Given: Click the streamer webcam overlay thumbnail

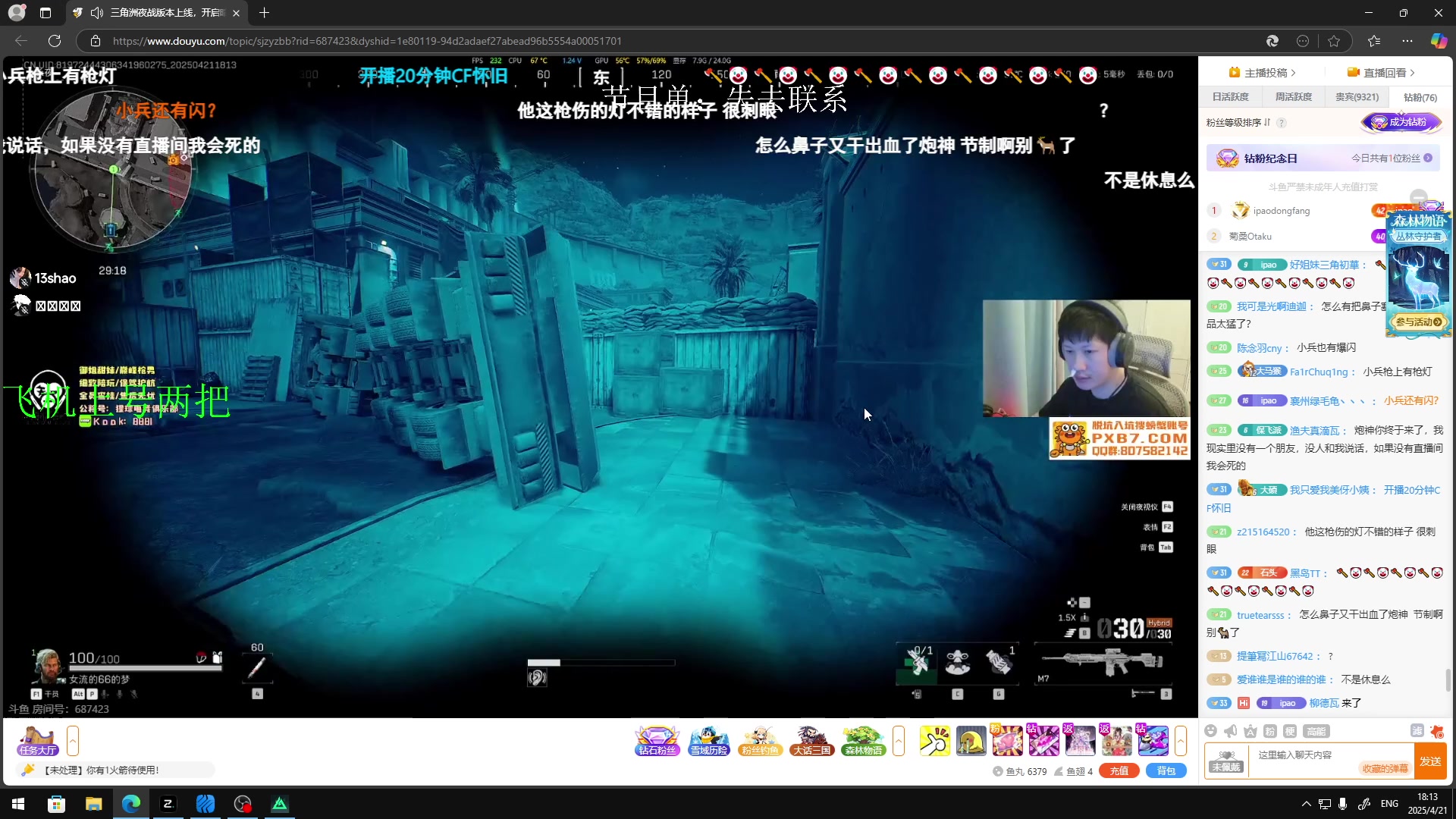Looking at the screenshot, I should click(1086, 359).
